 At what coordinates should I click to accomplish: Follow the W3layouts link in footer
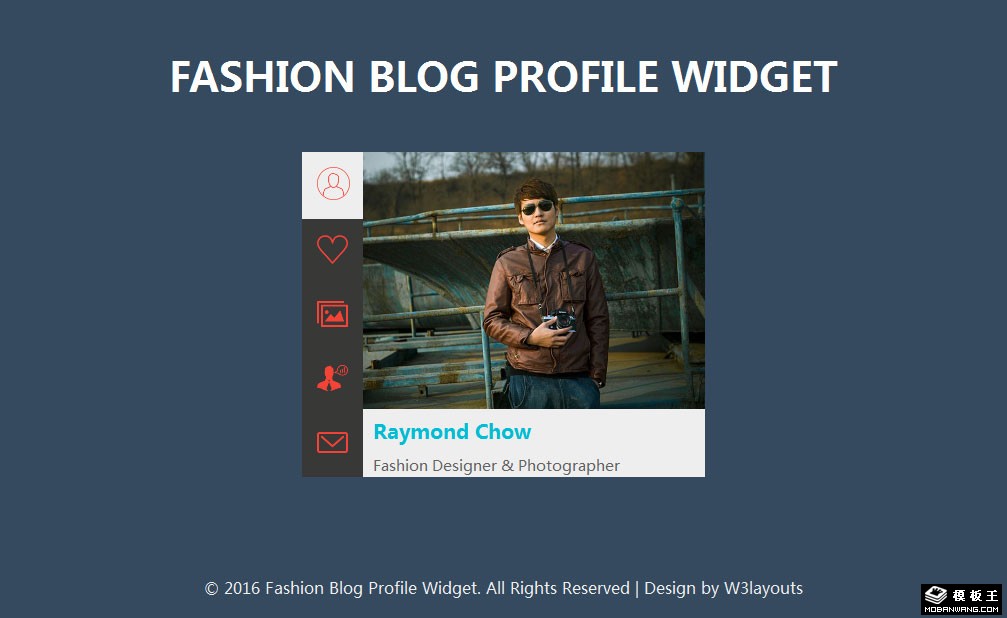click(x=764, y=588)
